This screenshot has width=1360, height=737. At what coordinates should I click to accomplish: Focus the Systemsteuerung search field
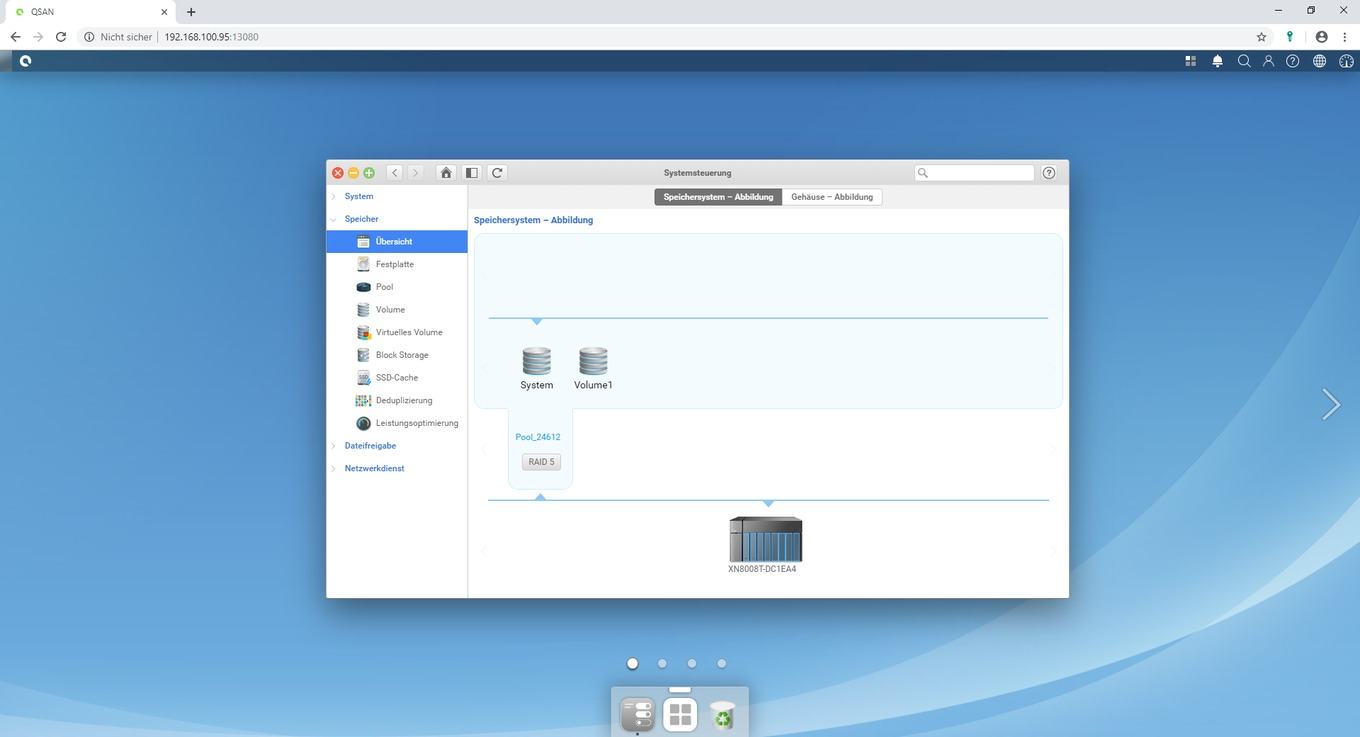tap(974, 173)
